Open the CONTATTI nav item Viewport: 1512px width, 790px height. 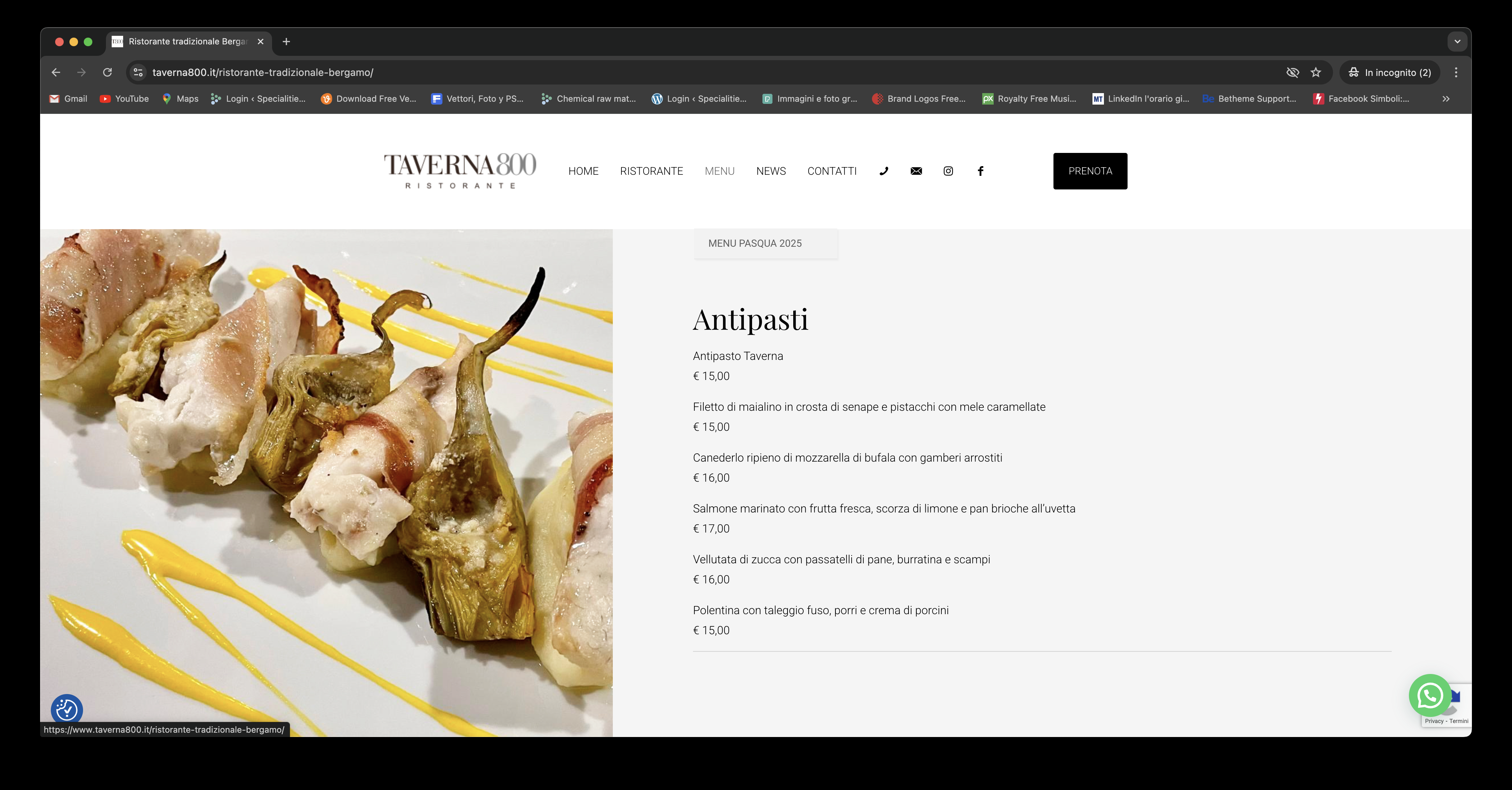(832, 171)
